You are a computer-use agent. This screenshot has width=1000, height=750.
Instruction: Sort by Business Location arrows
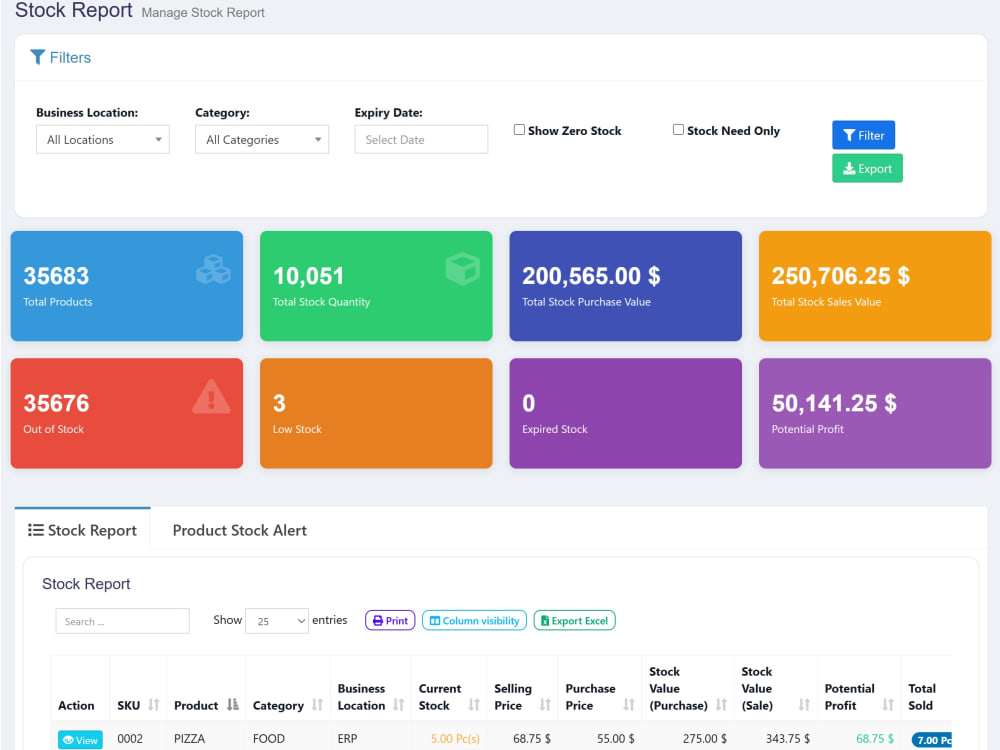tap(399, 705)
